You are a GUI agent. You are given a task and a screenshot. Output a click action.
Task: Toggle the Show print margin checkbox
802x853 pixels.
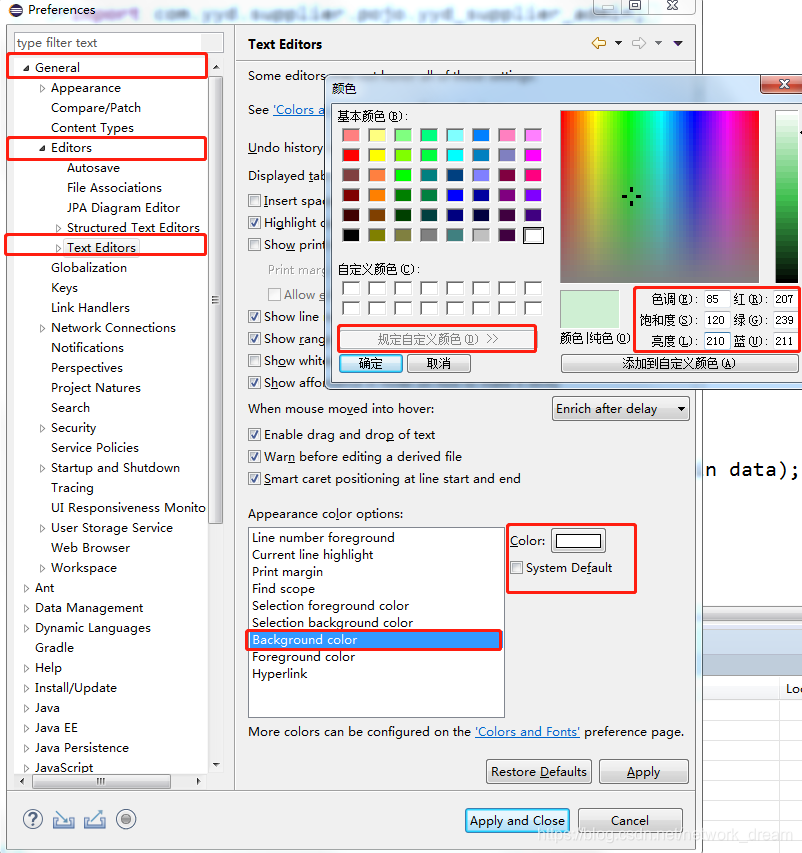coord(254,245)
